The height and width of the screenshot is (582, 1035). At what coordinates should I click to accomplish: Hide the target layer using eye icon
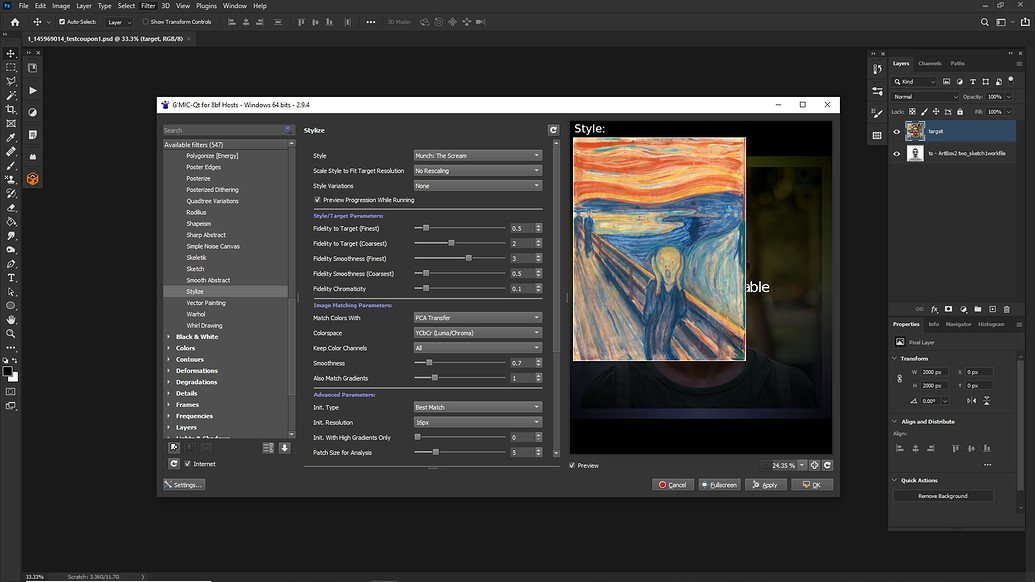(895, 131)
